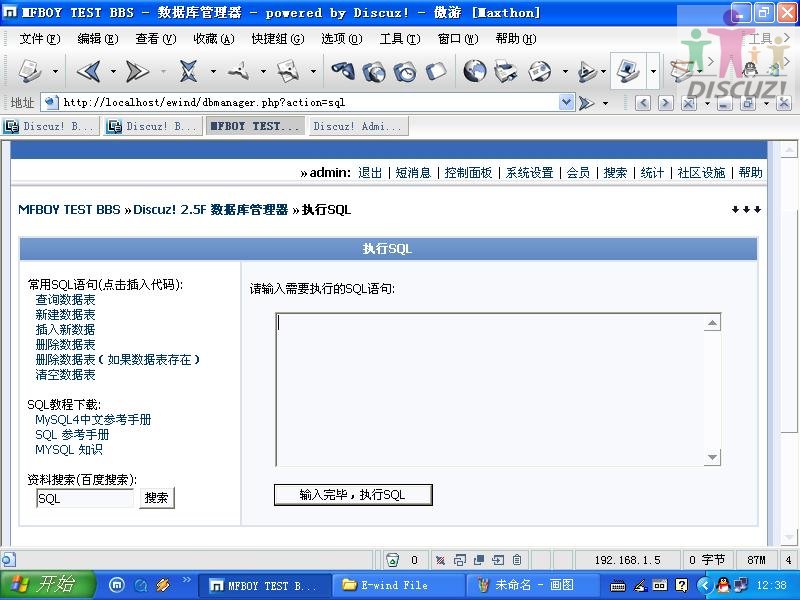The image size is (800, 600).
Task: Click the monitor toolbar icon
Action: click(x=628, y=70)
